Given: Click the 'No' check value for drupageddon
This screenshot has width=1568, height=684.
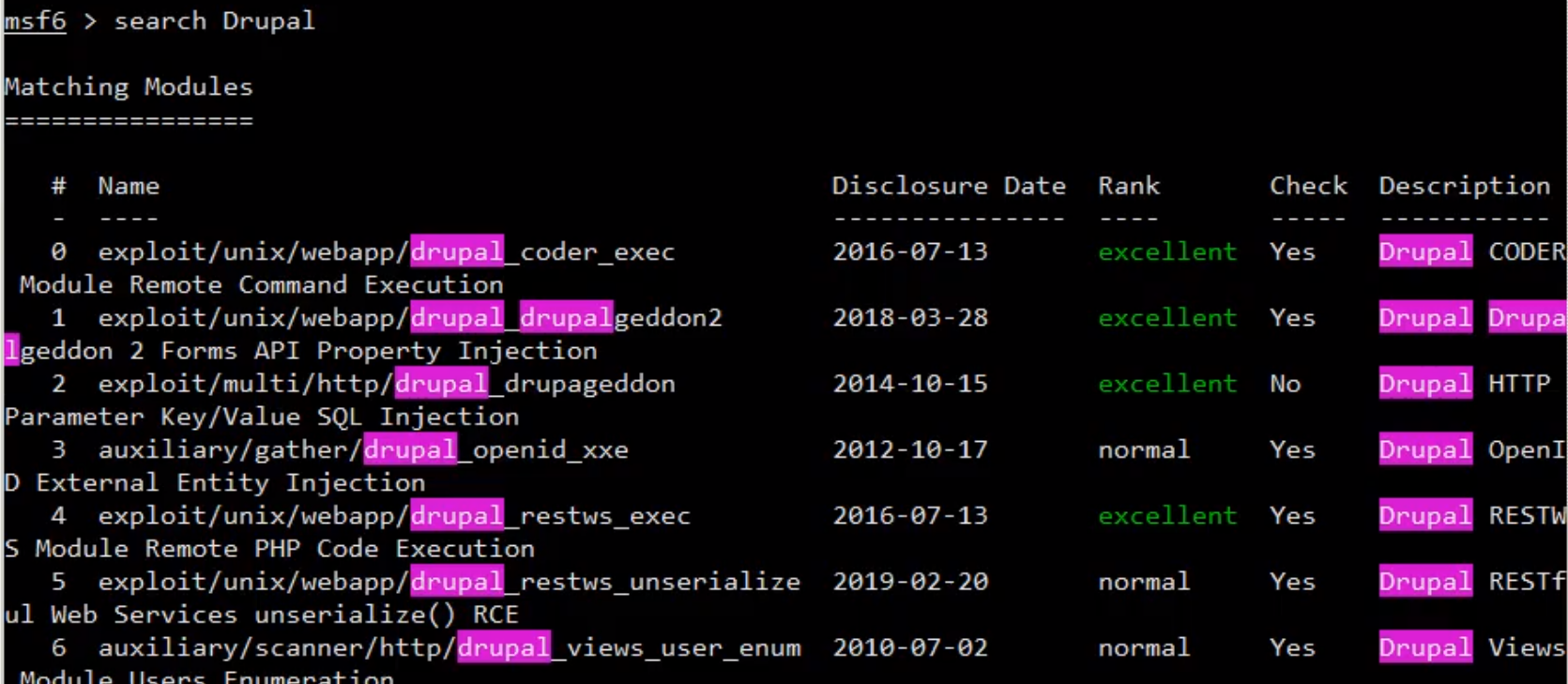Looking at the screenshot, I should coord(1285,384).
